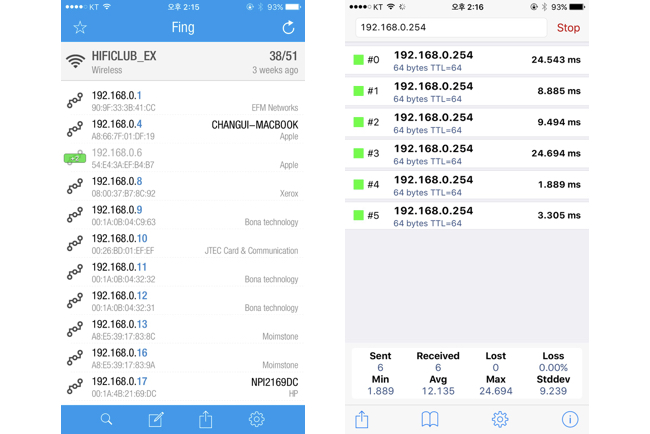Tap the node icon for 192.168.0.16
The width and height of the screenshot is (650, 434).
75,358
